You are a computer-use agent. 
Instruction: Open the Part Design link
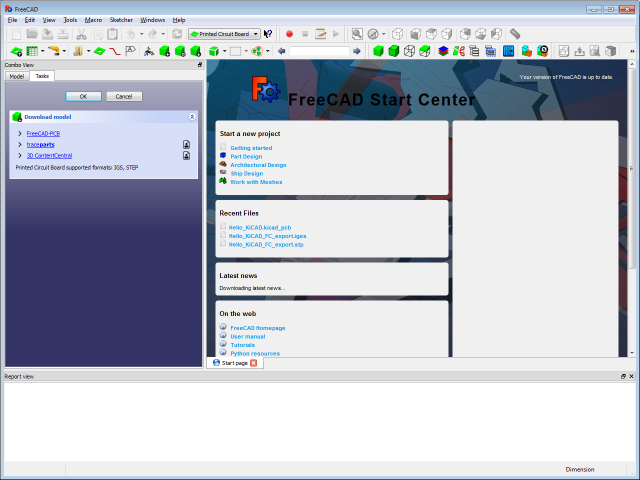coord(246,157)
